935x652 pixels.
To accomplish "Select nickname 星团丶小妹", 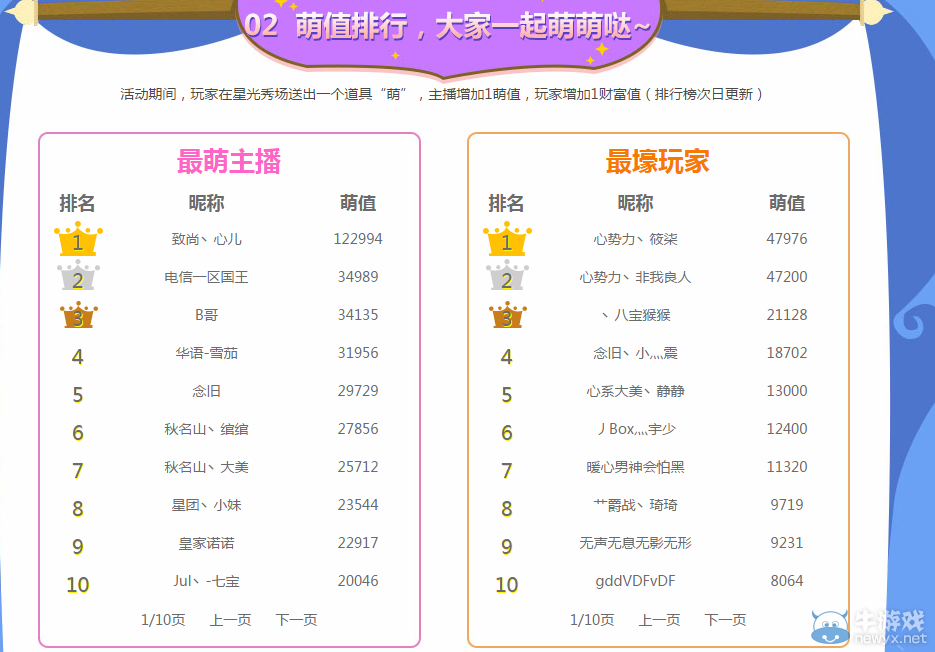I will pyautogui.click(x=206, y=505).
